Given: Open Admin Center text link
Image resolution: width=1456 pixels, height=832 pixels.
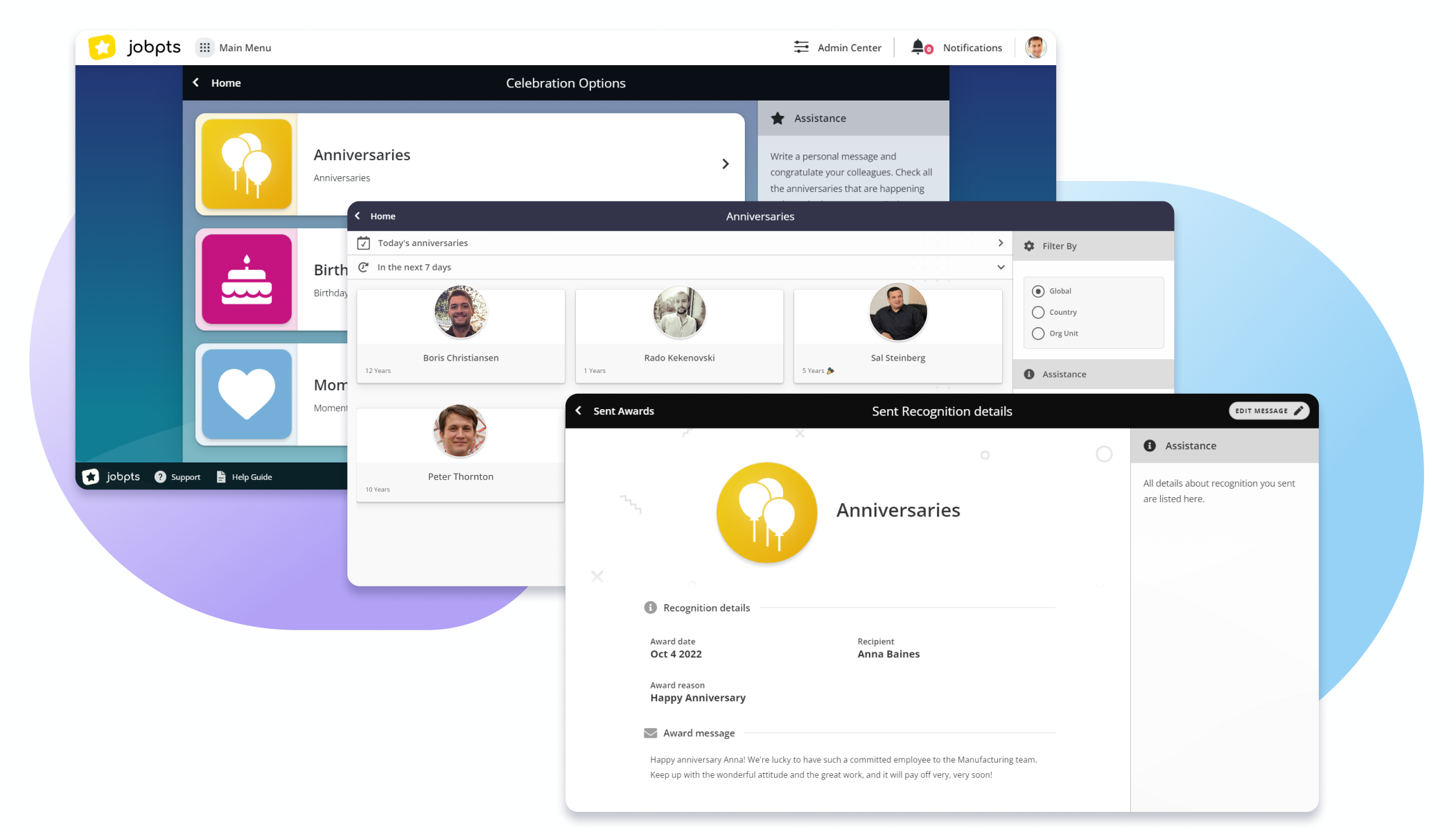Looking at the screenshot, I should click(x=850, y=48).
